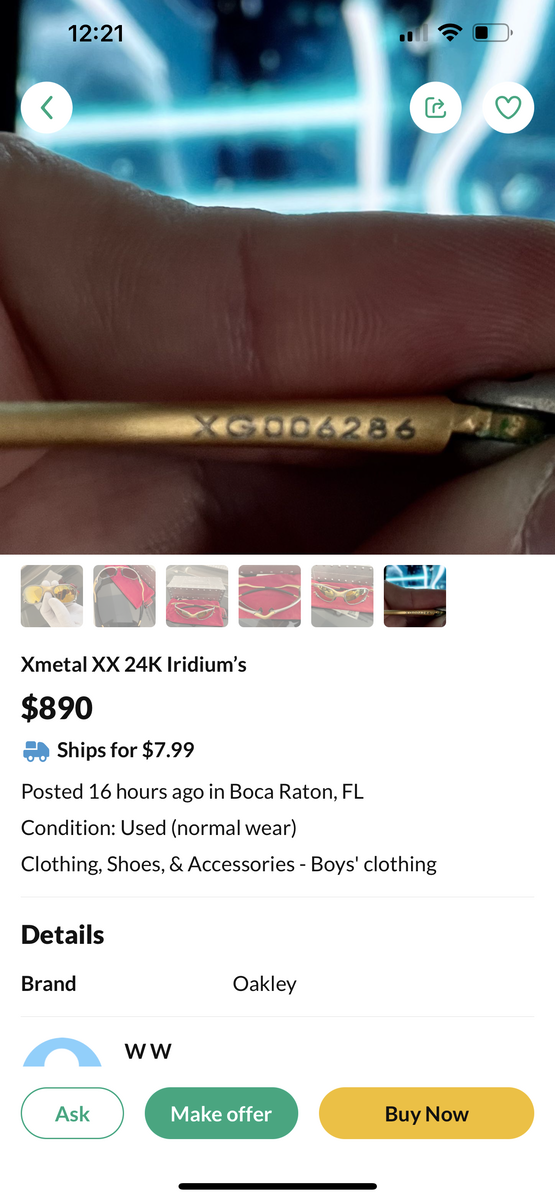This screenshot has width=555, height=1200.
Task: Open seller W W's name
Action: coord(148,1051)
